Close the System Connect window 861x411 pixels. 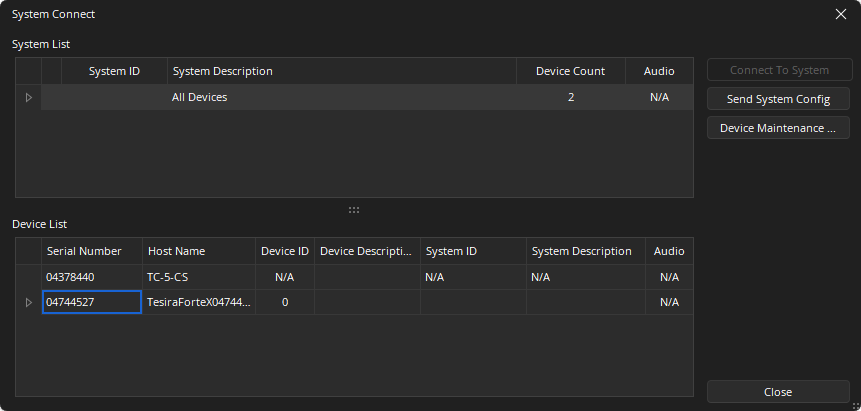click(840, 15)
